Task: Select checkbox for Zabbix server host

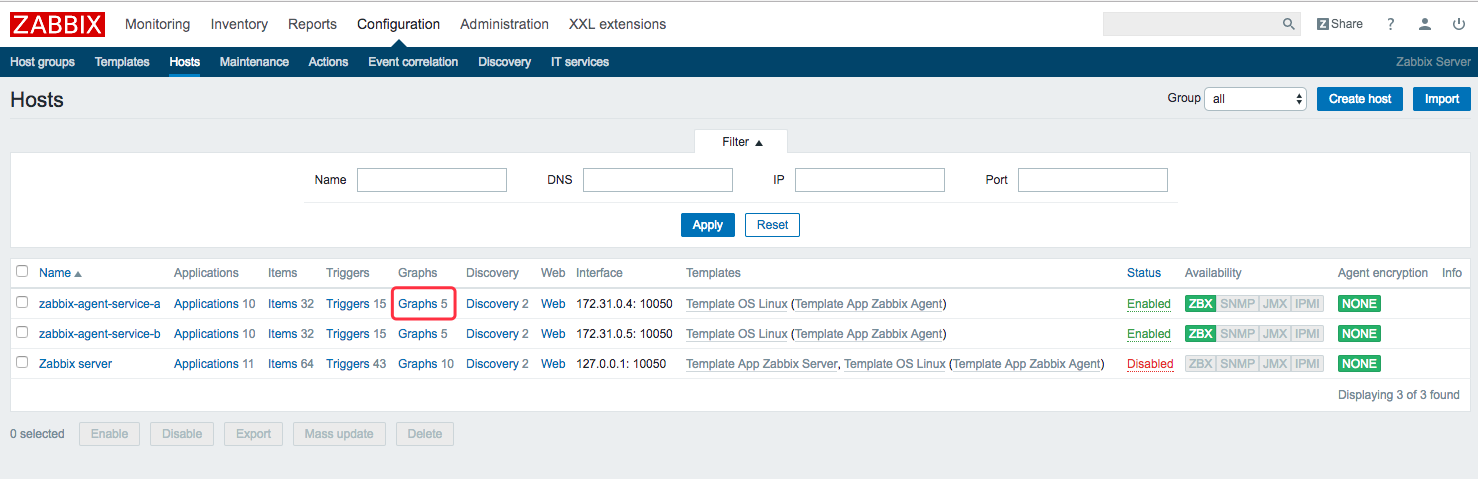Action: (22, 362)
